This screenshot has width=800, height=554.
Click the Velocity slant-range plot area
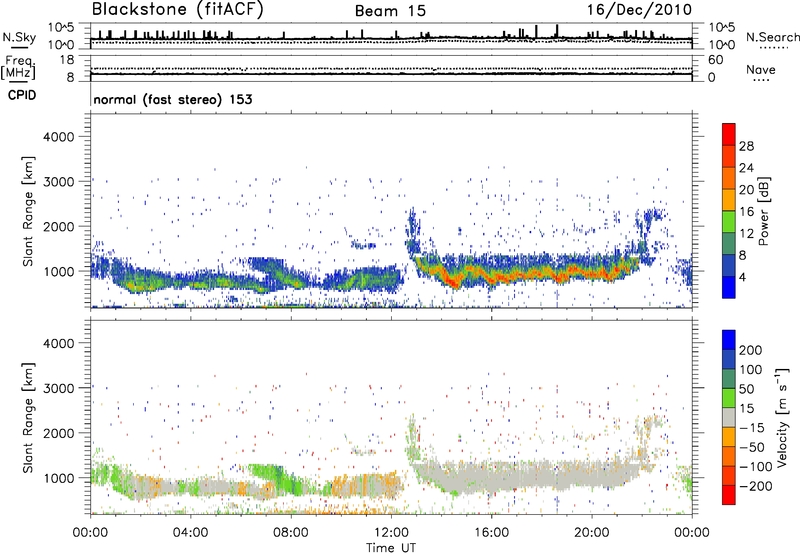pos(391,417)
